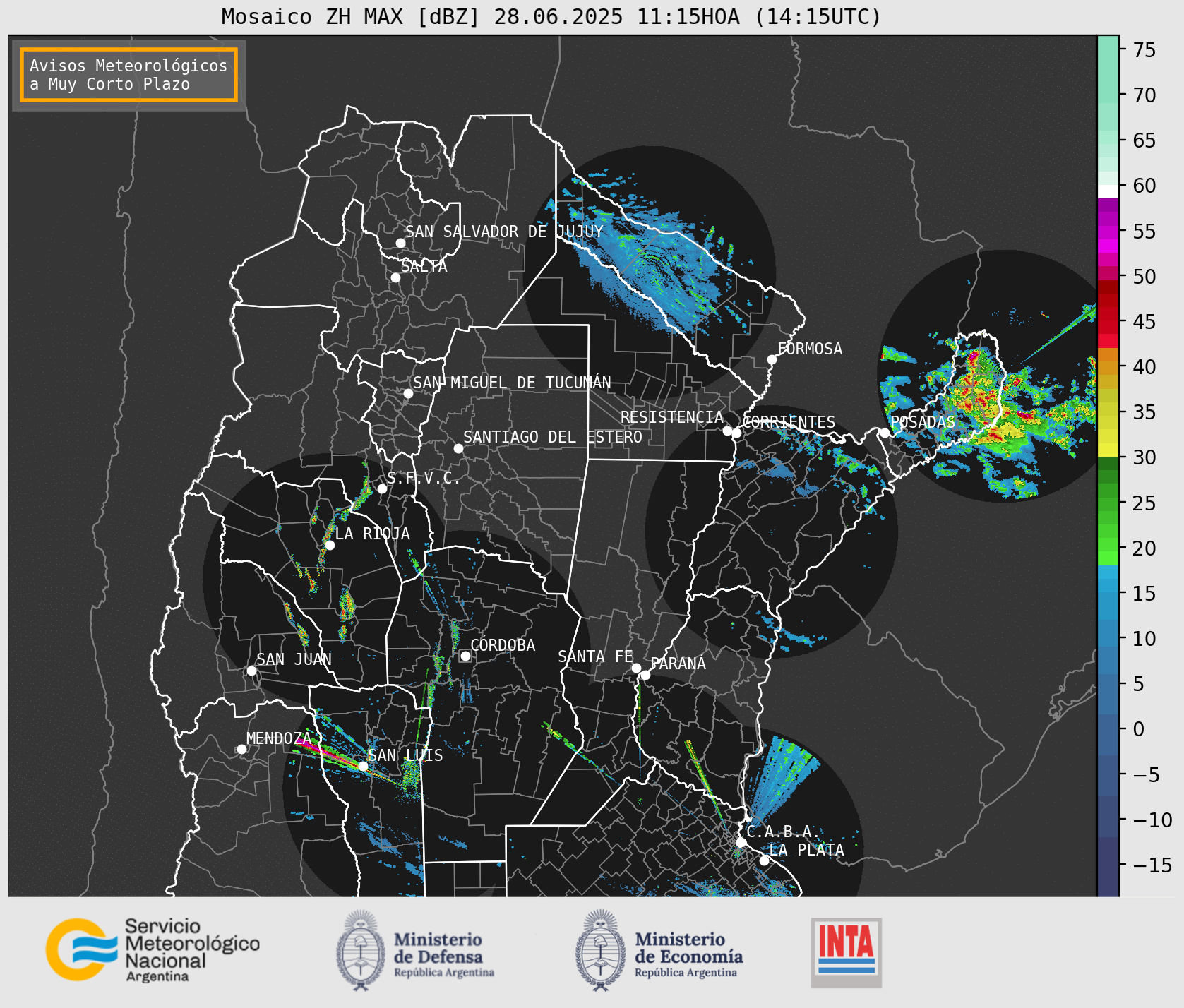Click the FORMOSA label text
The image size is (1184, 1008).
[x=810, y=349]
